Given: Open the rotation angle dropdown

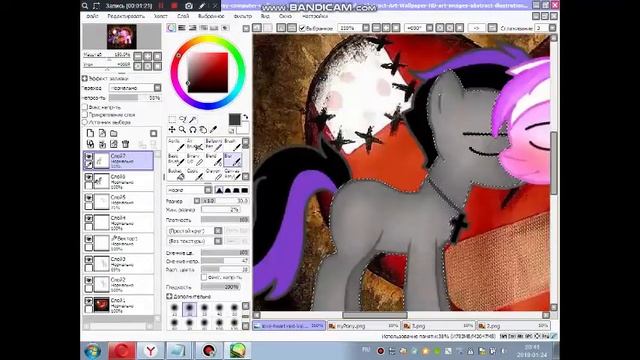Looking at the screenshot, I should point(429,28).
